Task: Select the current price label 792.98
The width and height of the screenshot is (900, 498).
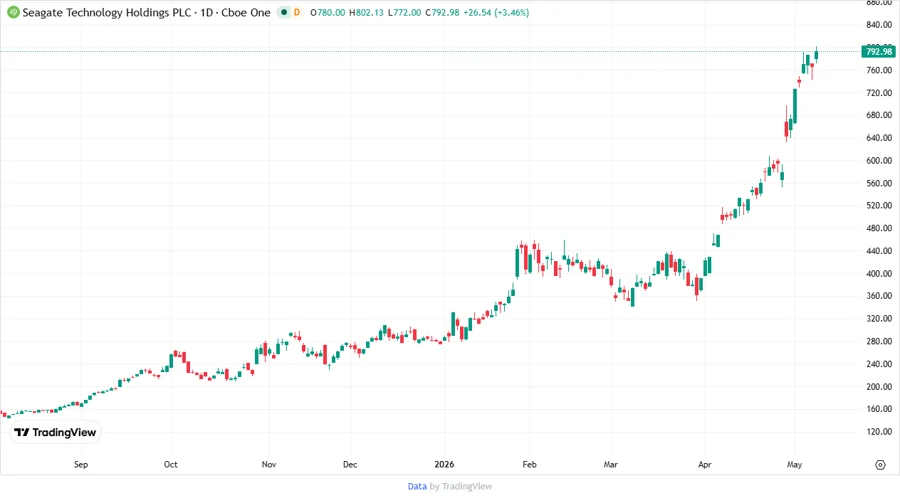Action: (878, 52)
